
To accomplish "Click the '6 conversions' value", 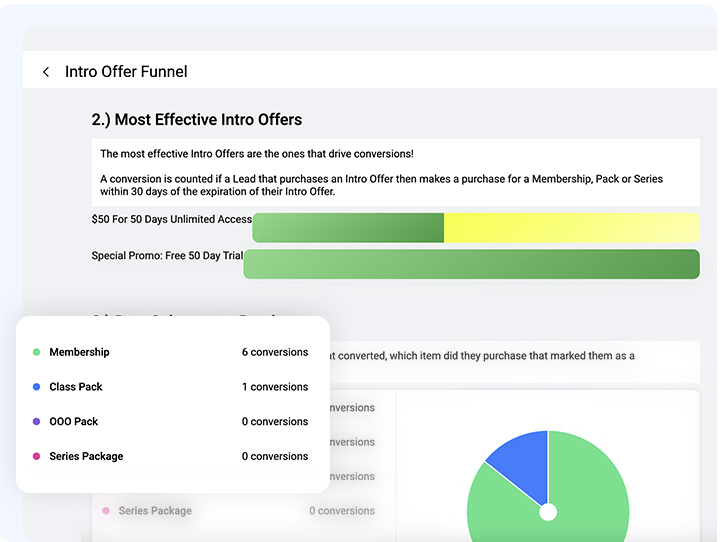I will pyautogui.click(x=275, y=352).
